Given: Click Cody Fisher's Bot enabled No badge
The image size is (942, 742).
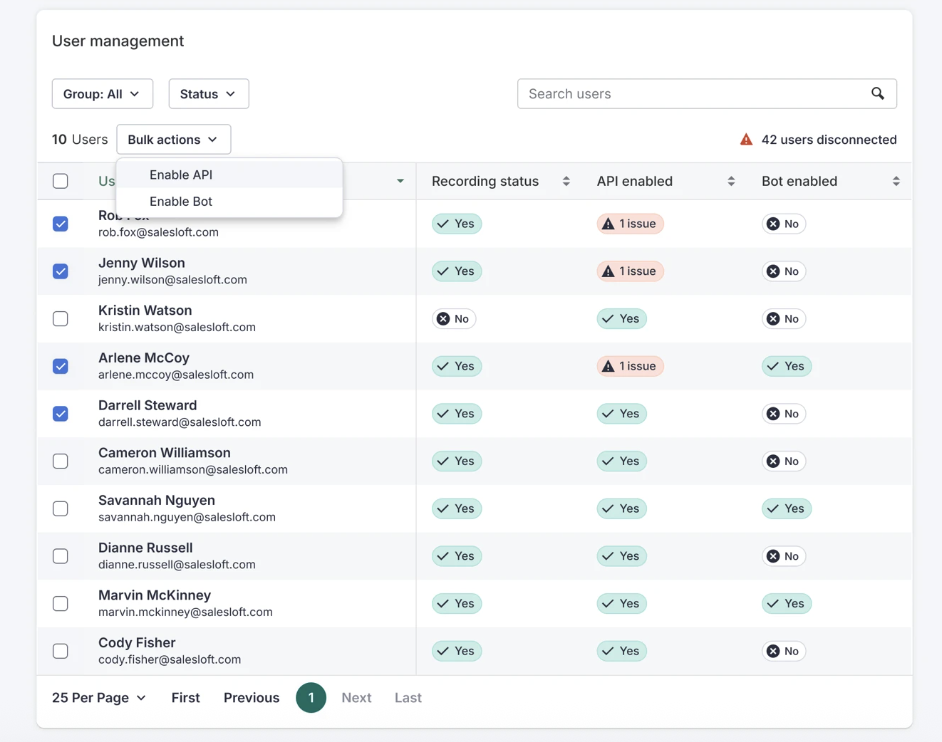Looking at the screenshot, I should coord(783,651).
